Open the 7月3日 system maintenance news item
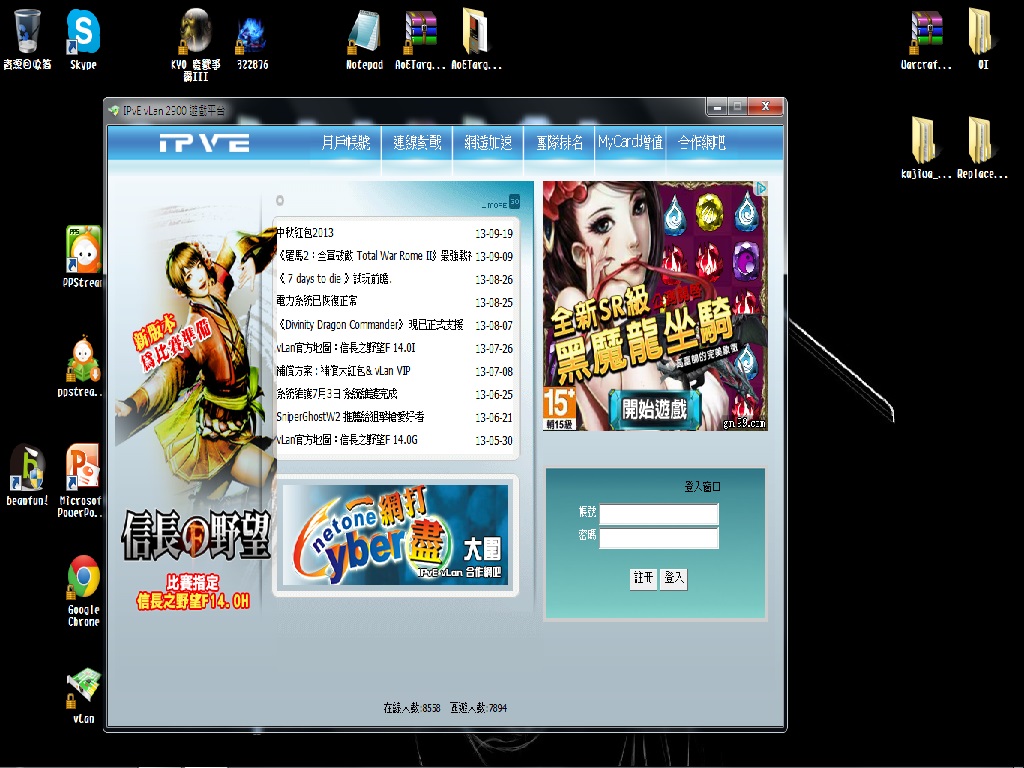This screenshot has height=768, width=1024. point(336,393)
